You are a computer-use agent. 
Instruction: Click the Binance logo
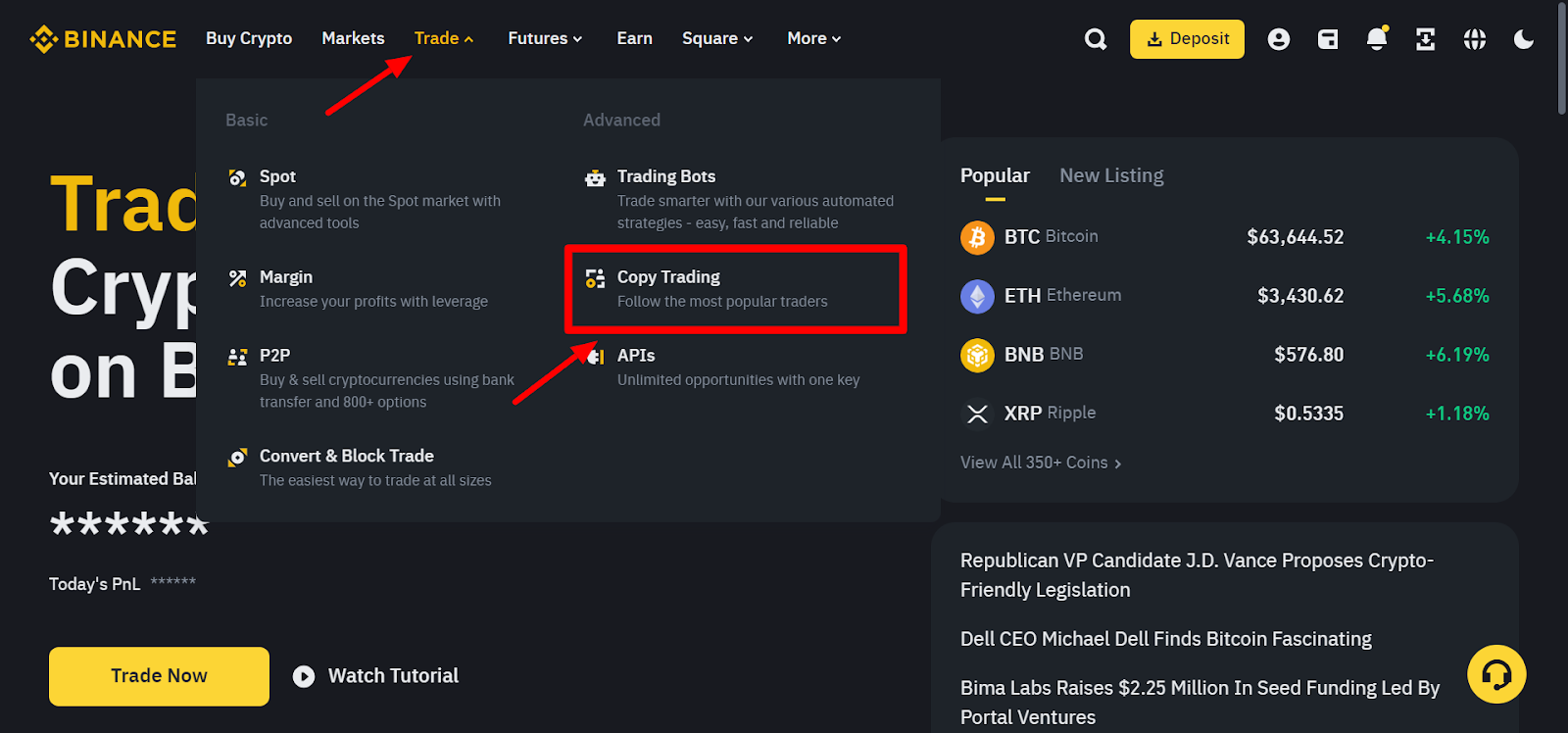(x=103, y=39)
